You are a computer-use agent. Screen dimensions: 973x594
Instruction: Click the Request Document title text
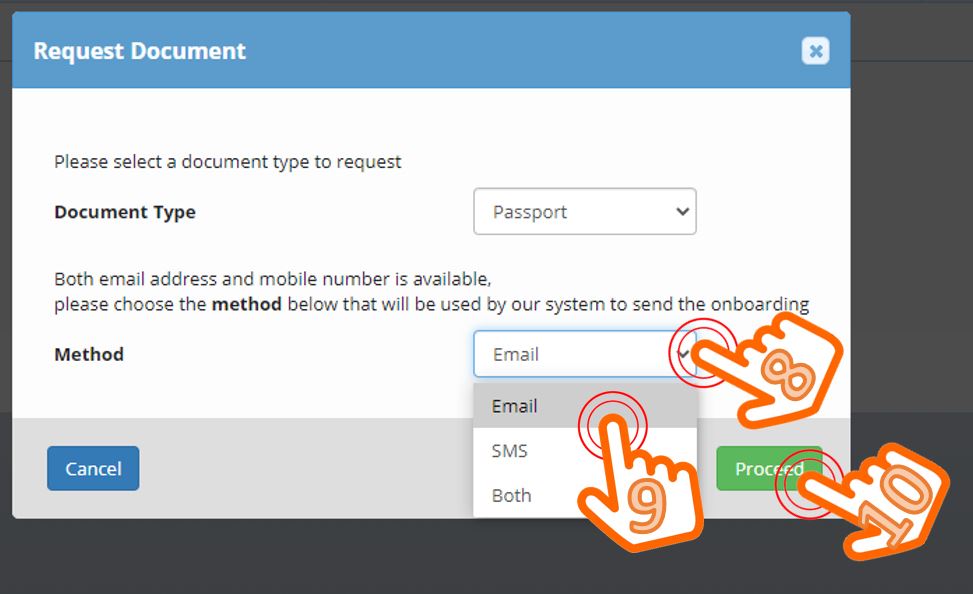tap(140, 51)
